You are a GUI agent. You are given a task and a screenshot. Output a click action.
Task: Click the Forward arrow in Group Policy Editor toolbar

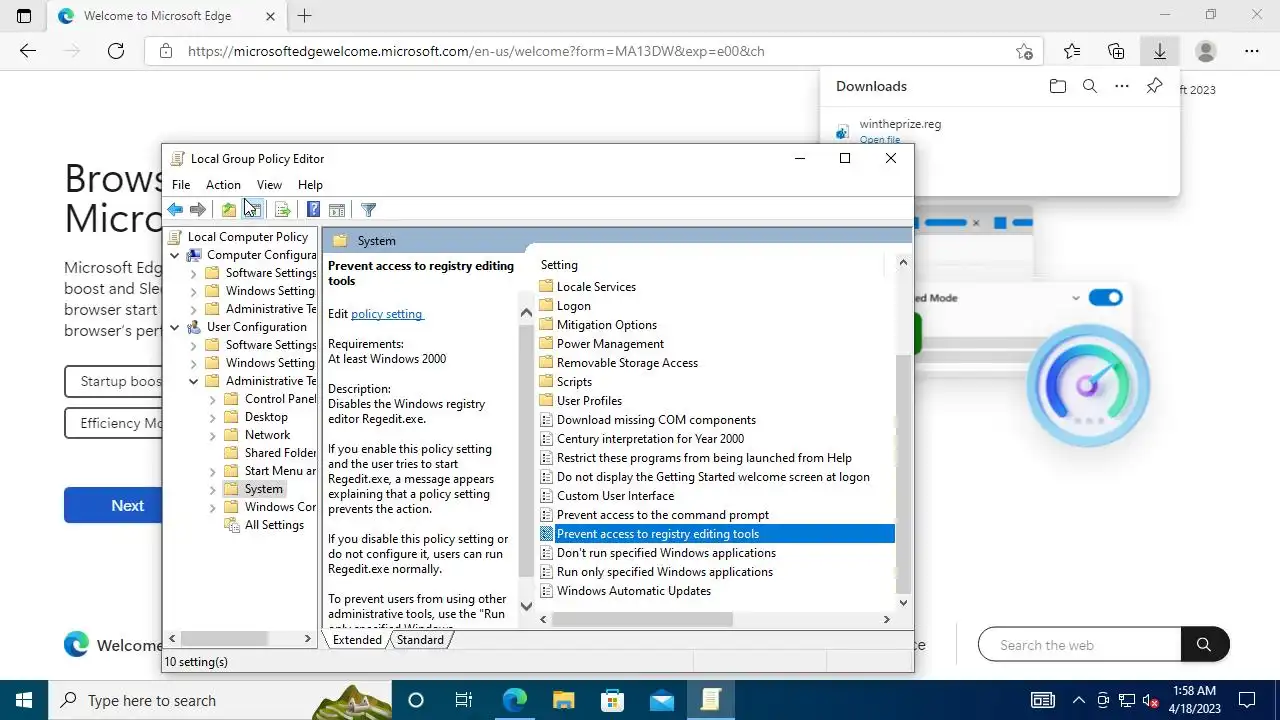(x=198, y=209)
